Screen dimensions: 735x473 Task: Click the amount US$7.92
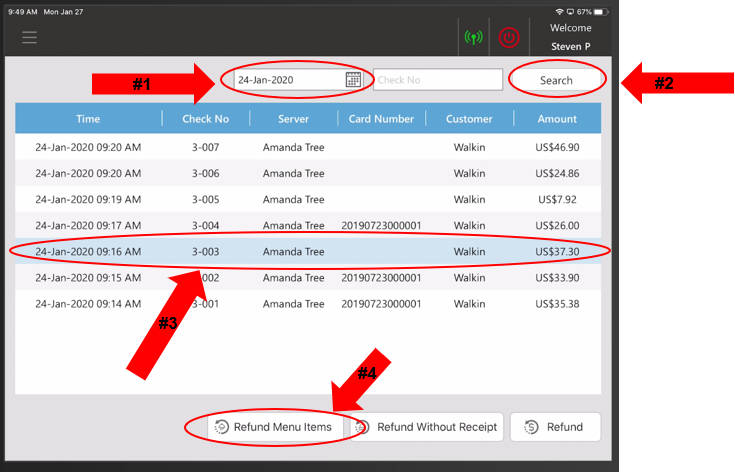pos(557,200)
